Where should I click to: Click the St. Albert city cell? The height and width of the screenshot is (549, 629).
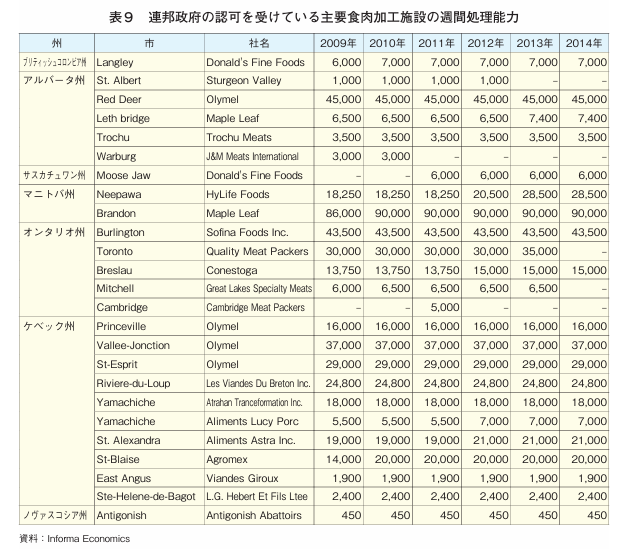tap(149, 81)
